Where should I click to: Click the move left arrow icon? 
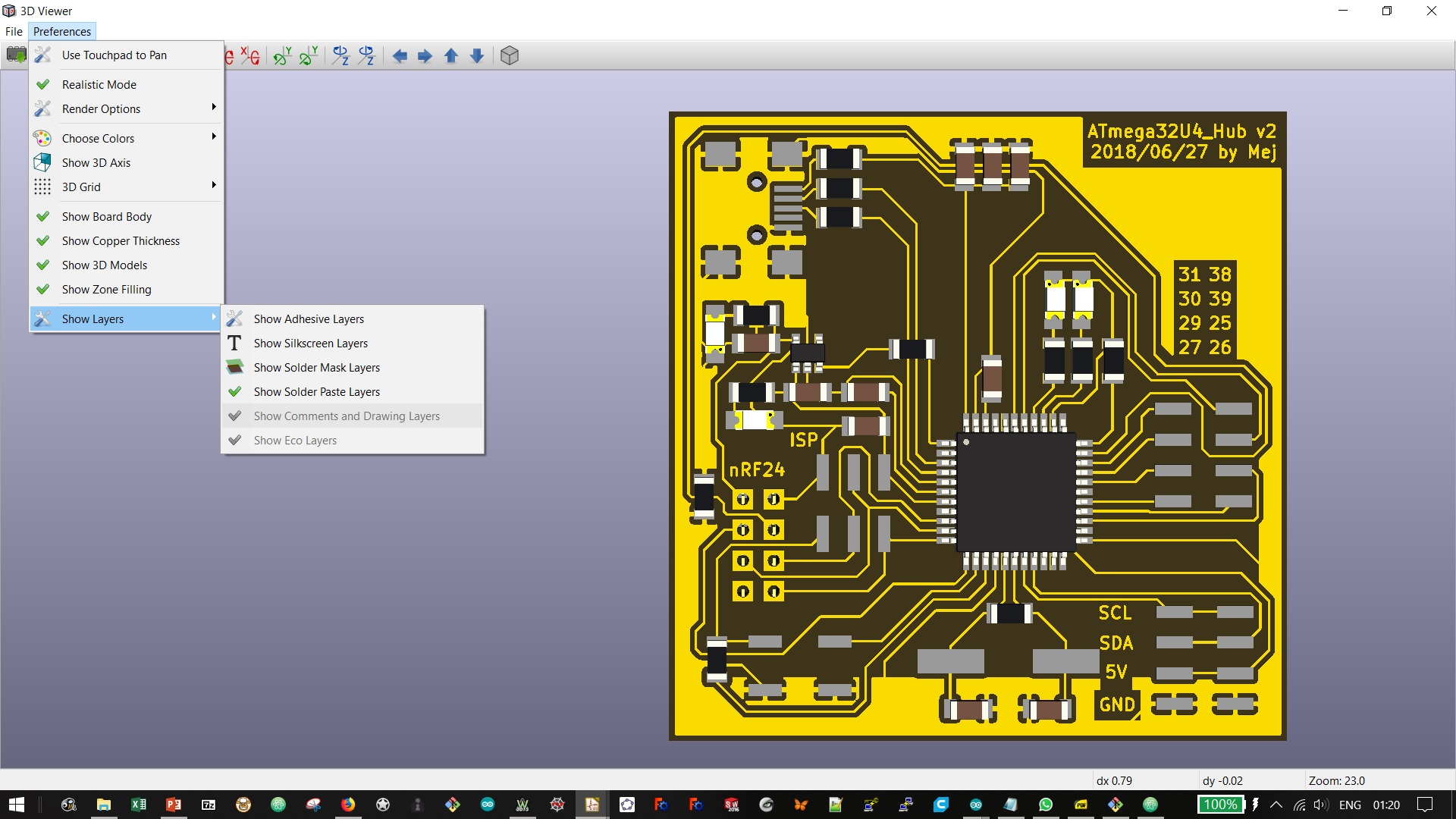click(x=400, y=55)
